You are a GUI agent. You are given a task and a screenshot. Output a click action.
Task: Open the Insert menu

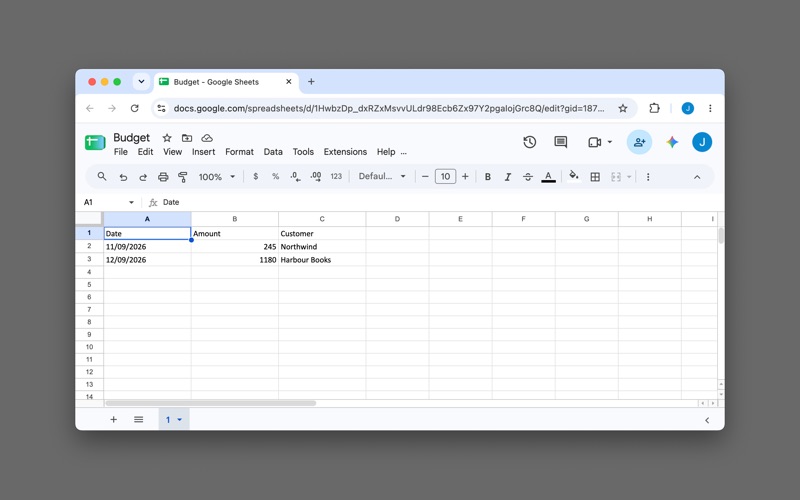(x=204, y=152)
